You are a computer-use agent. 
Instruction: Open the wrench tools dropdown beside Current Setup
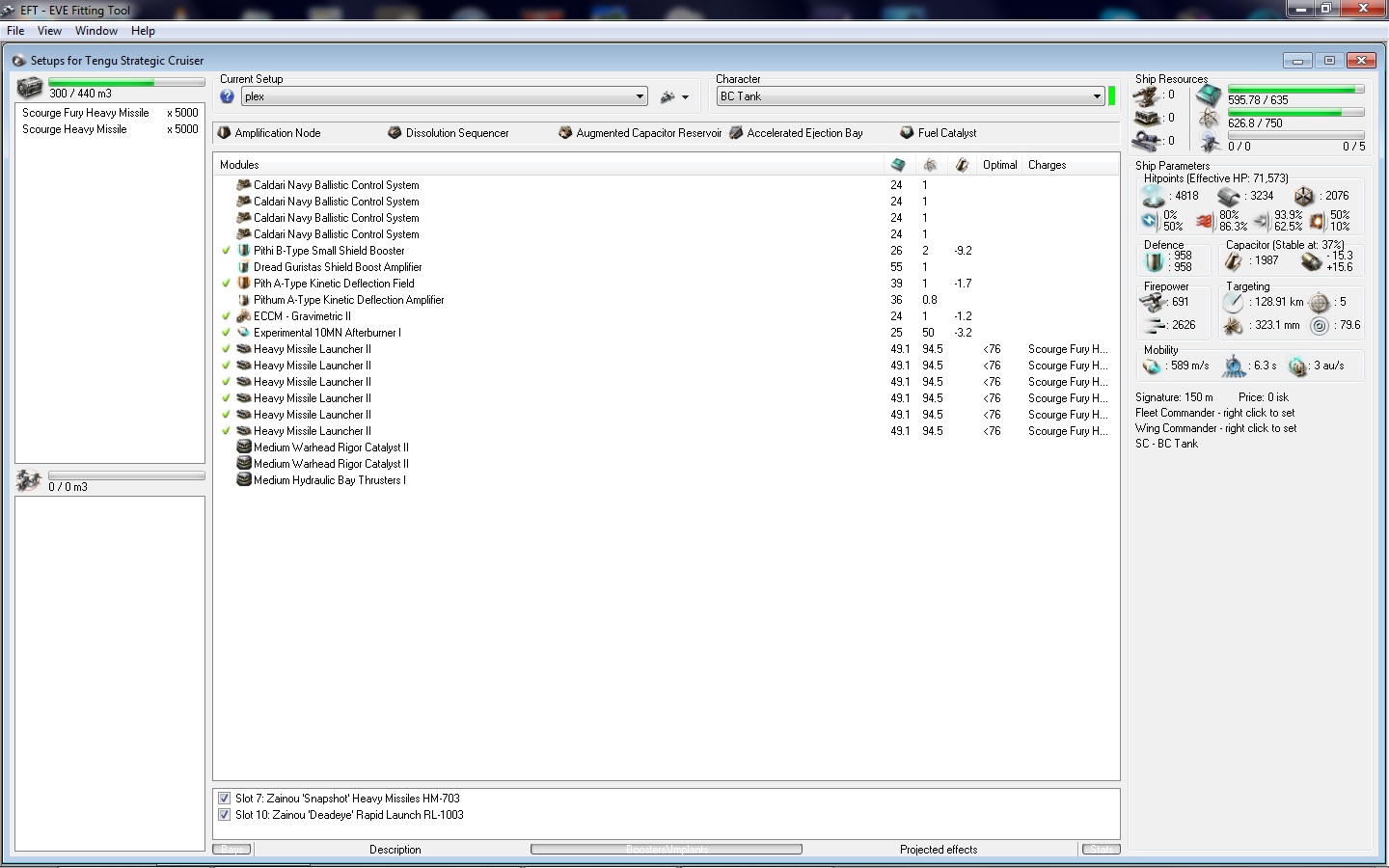coord(674,96)
